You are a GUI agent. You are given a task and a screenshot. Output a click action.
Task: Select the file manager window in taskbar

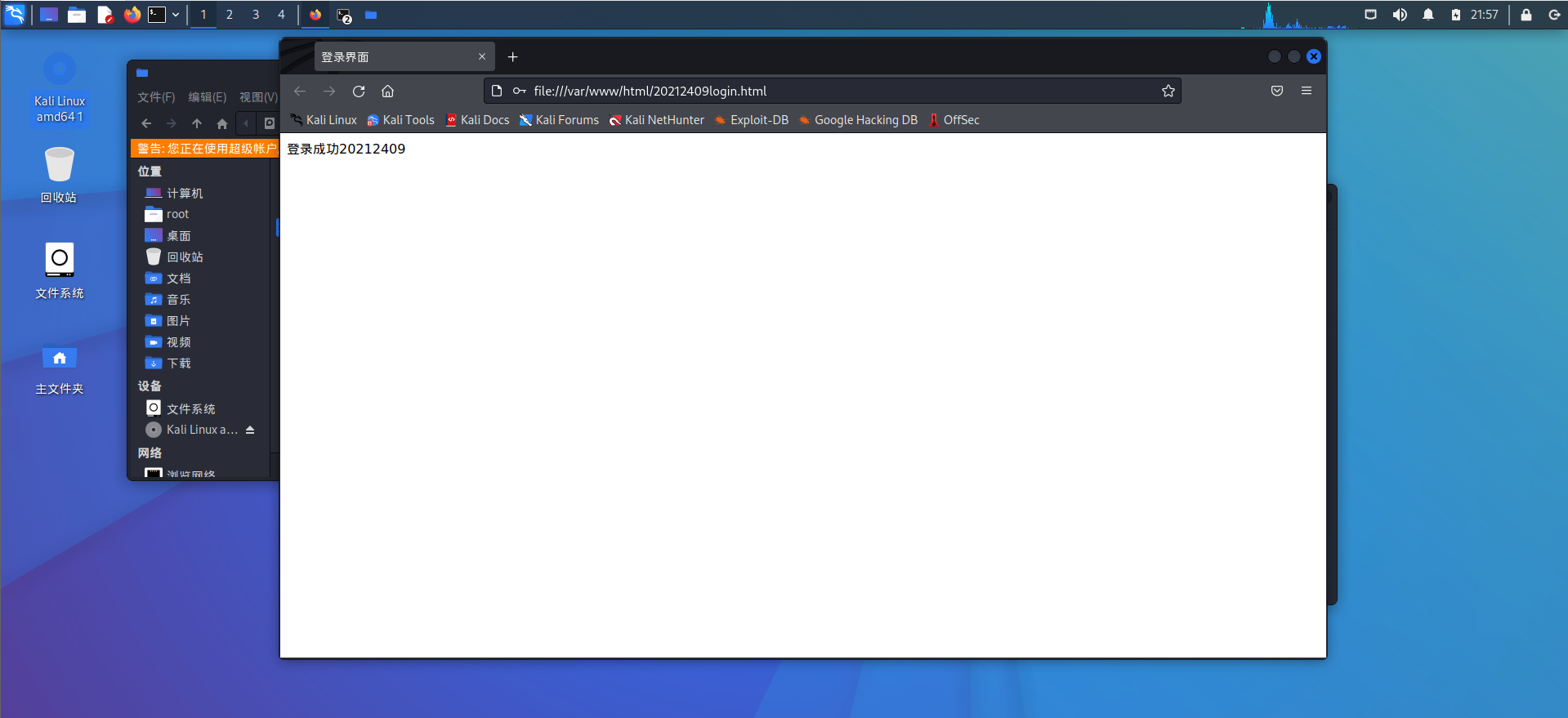point(371,15)
